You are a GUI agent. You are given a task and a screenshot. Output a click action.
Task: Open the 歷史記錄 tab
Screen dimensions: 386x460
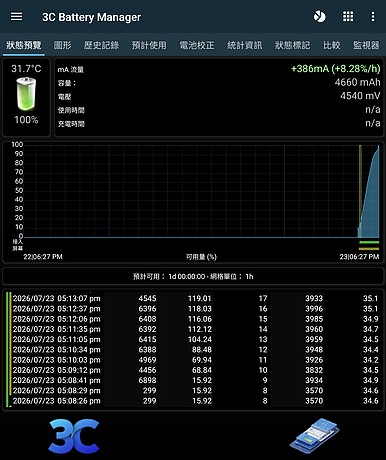(x=101, y=45)
